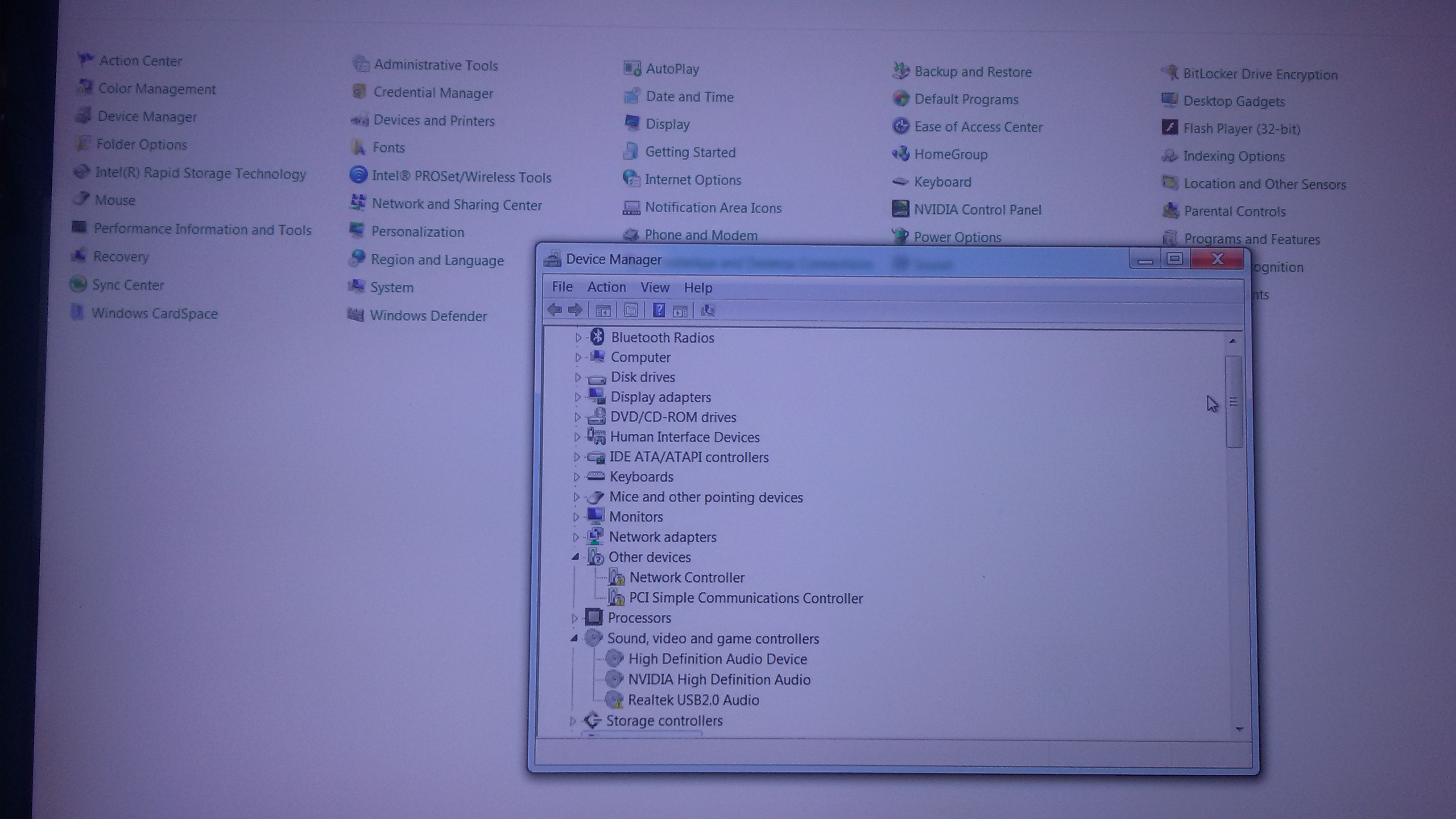Expand the DVD/CD-ROM drives node
Screen dimensions: 1456x819
click(x=577, y=417)
